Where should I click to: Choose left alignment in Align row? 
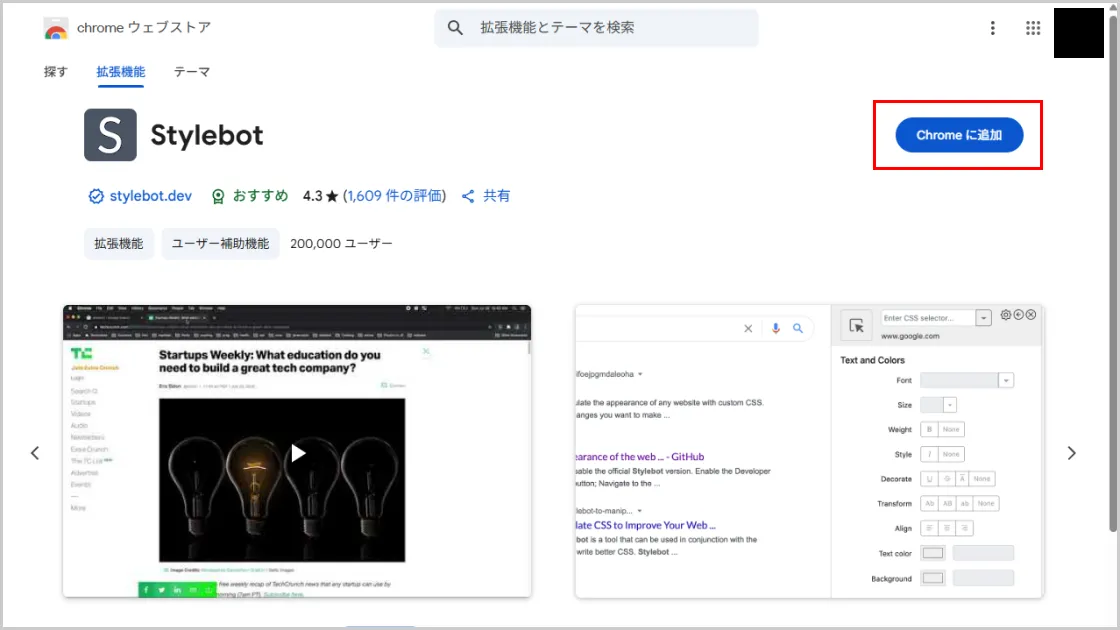pos(929,529)
